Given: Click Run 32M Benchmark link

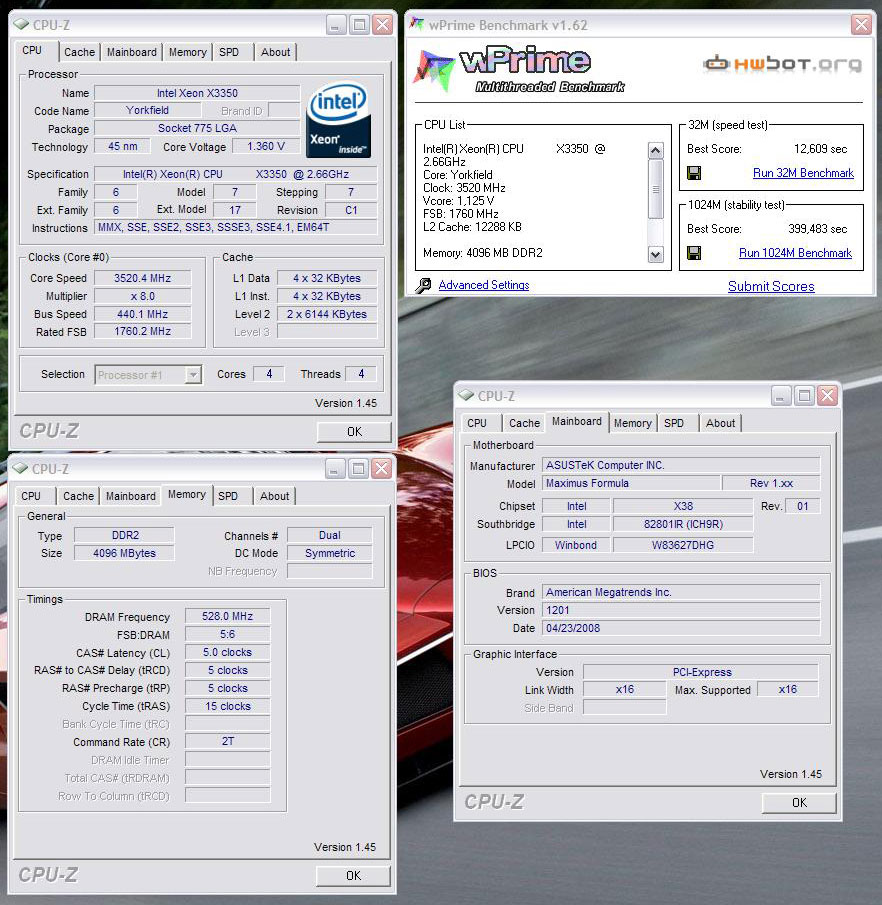Looking at the screenshot, I should click(803, 173).
